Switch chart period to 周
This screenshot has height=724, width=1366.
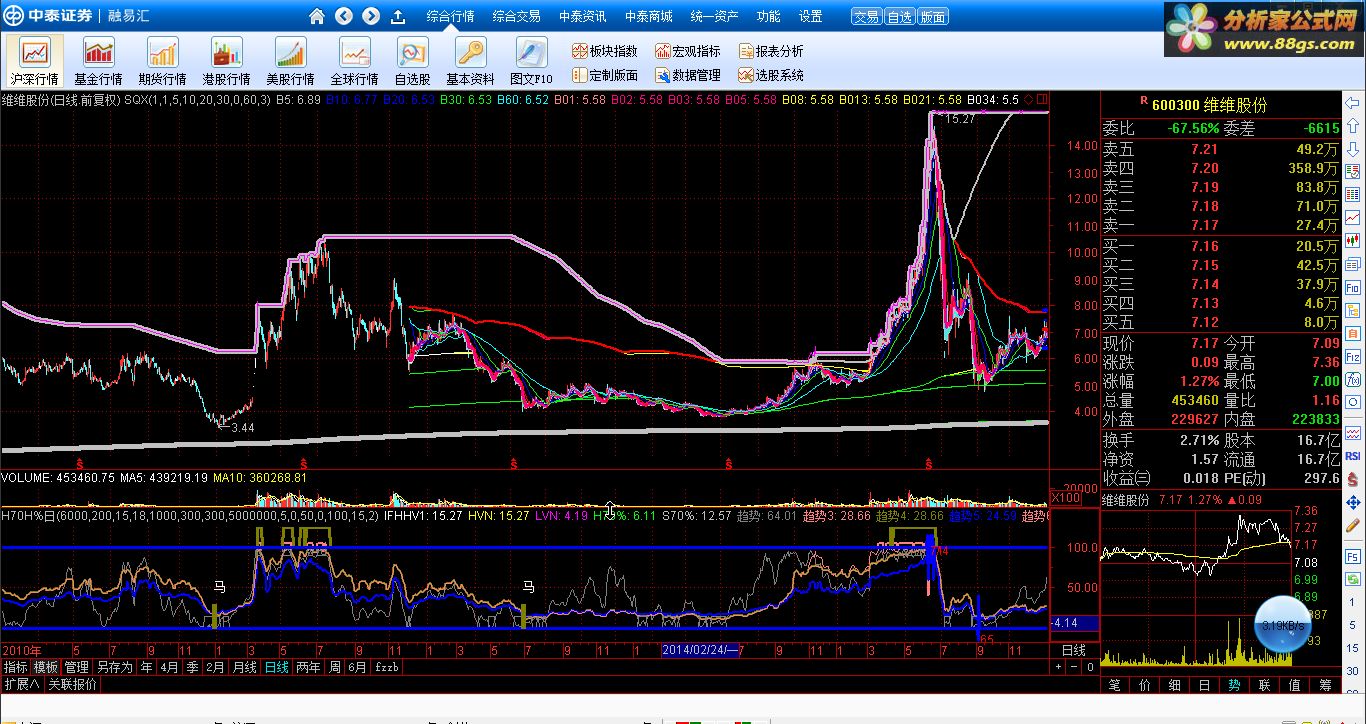(x=335, y=667)
